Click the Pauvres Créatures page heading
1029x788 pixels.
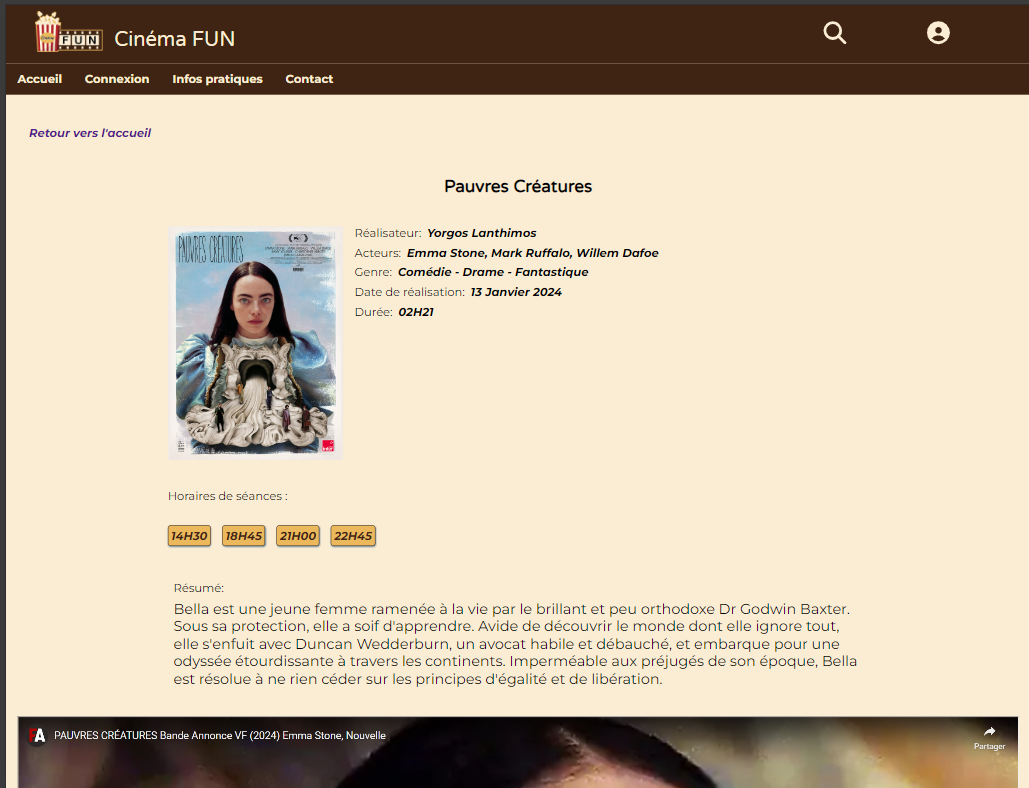coord(518,187)
